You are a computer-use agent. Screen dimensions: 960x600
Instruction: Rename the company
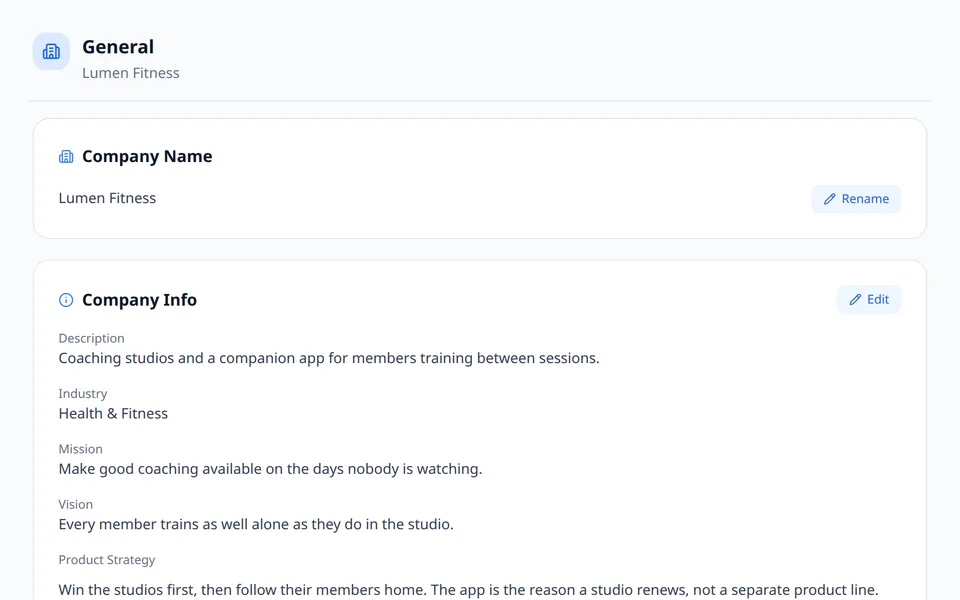tap(856, 199)
